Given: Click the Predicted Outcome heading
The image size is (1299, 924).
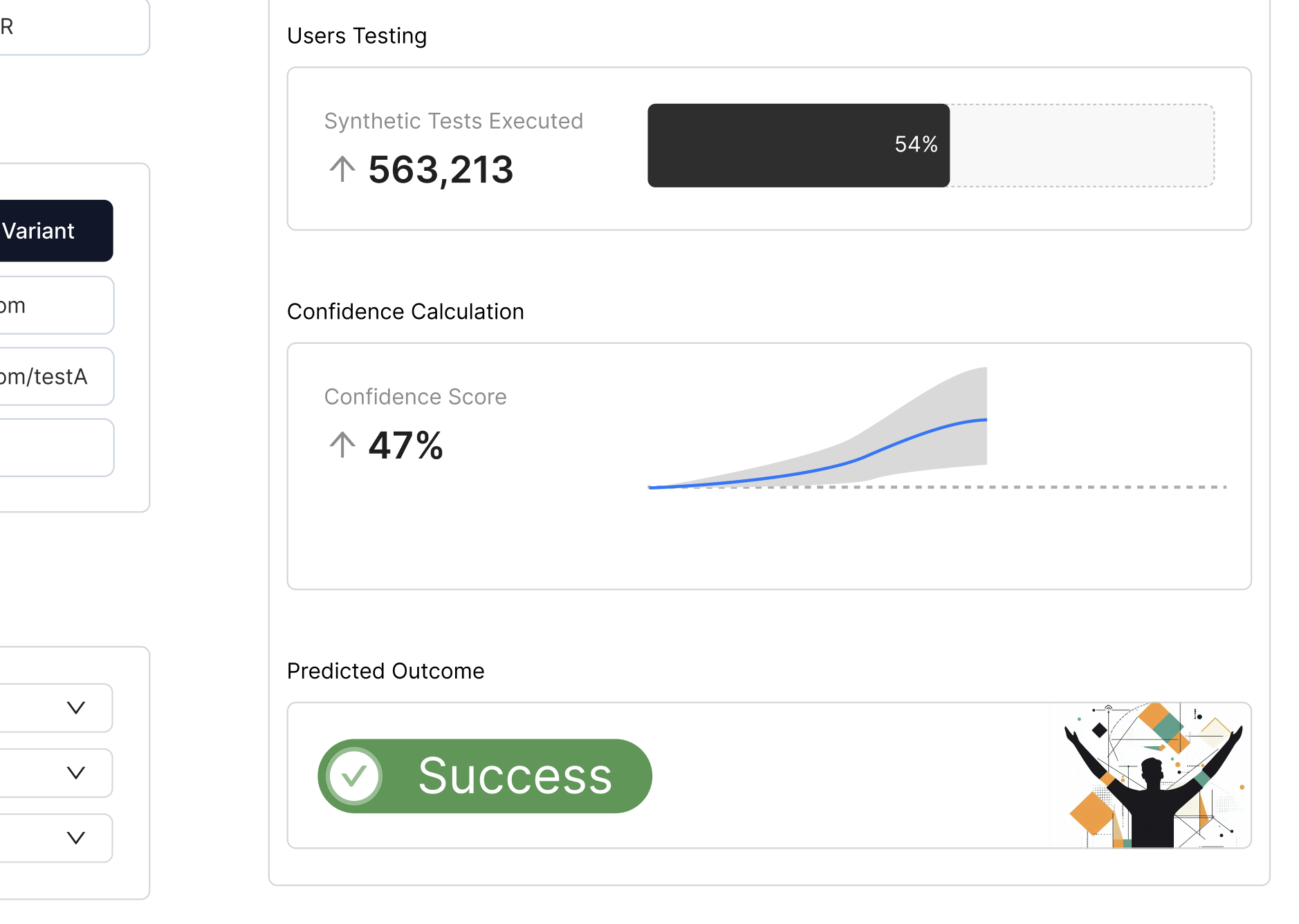Looking at the screenshot, I should (x=385, y=671).
